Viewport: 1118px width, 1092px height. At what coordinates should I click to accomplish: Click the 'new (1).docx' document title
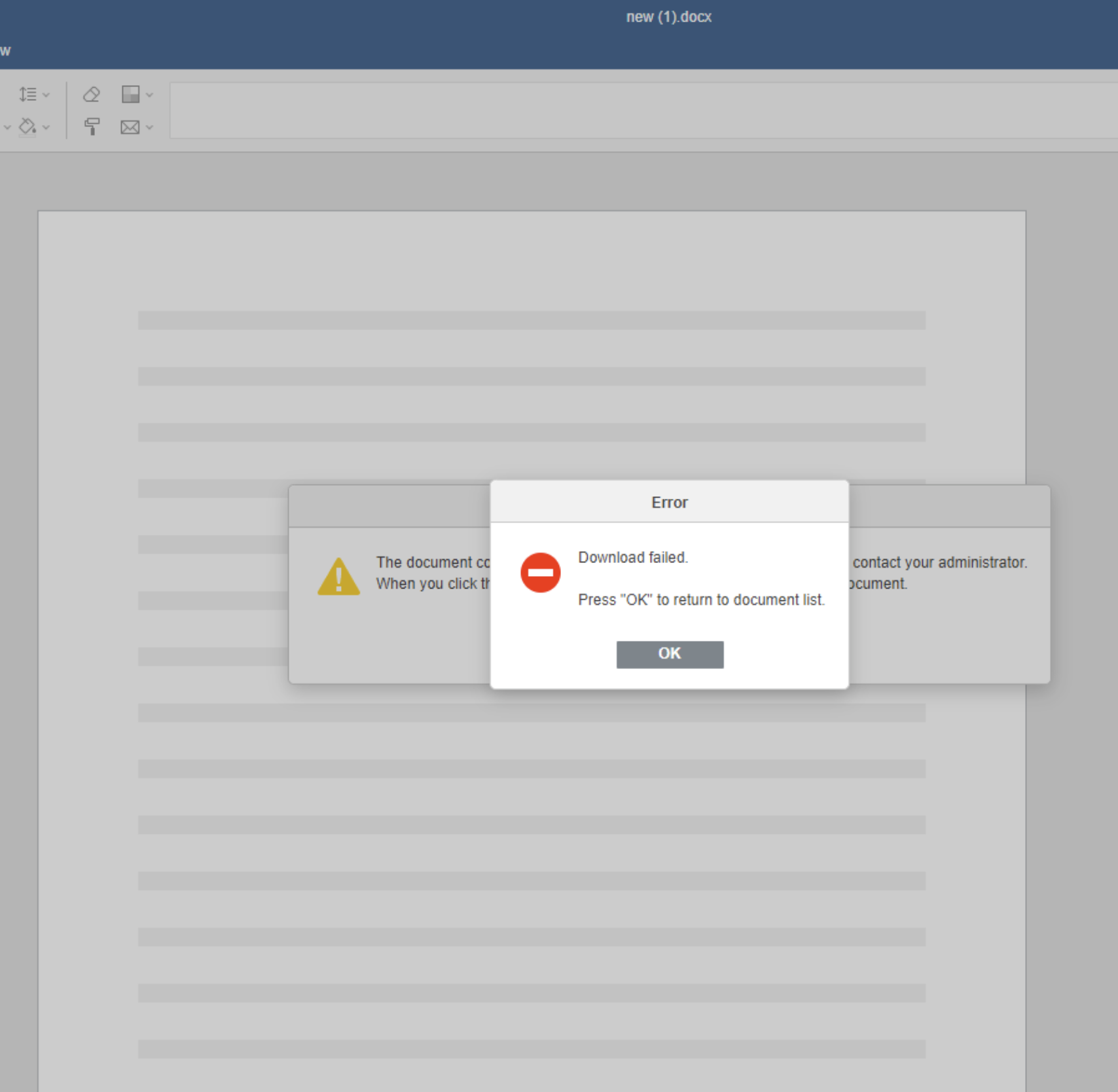pyautogui.click(x=668, y=17)
